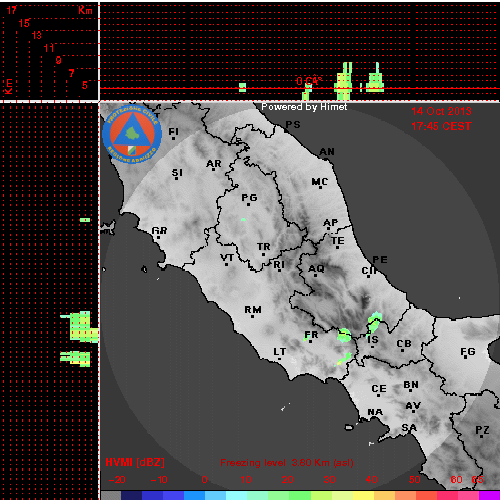Click the 14 Oct 2013 date label
The width and height of the screenshot is (500, 500).
[x=441, y=111]
